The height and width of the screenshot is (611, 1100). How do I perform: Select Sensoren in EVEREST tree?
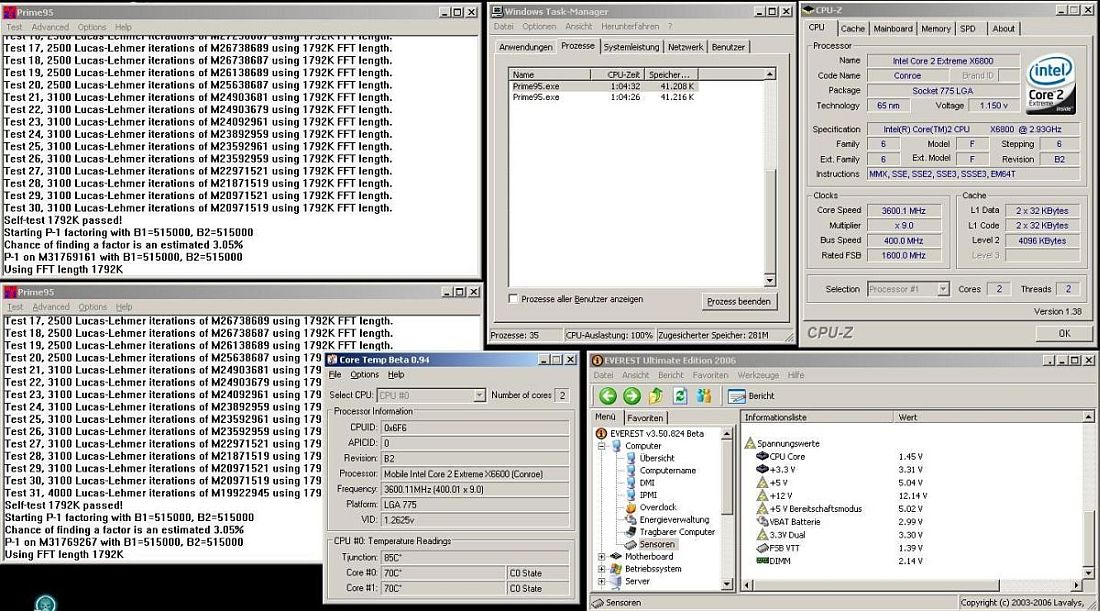657,544
